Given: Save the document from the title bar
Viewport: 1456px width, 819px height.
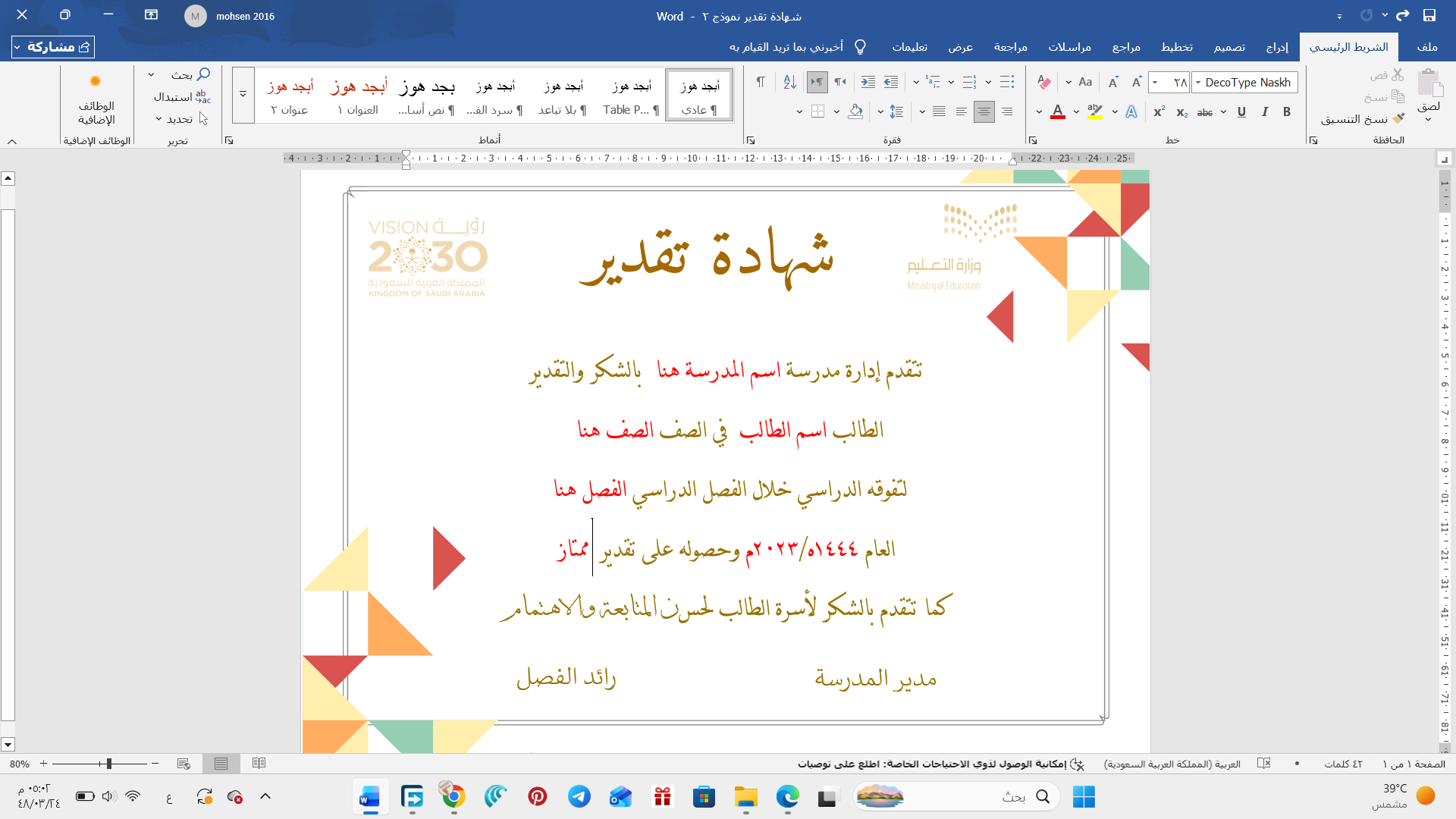Looking at the screenshot, I should tap(1429, 15).
